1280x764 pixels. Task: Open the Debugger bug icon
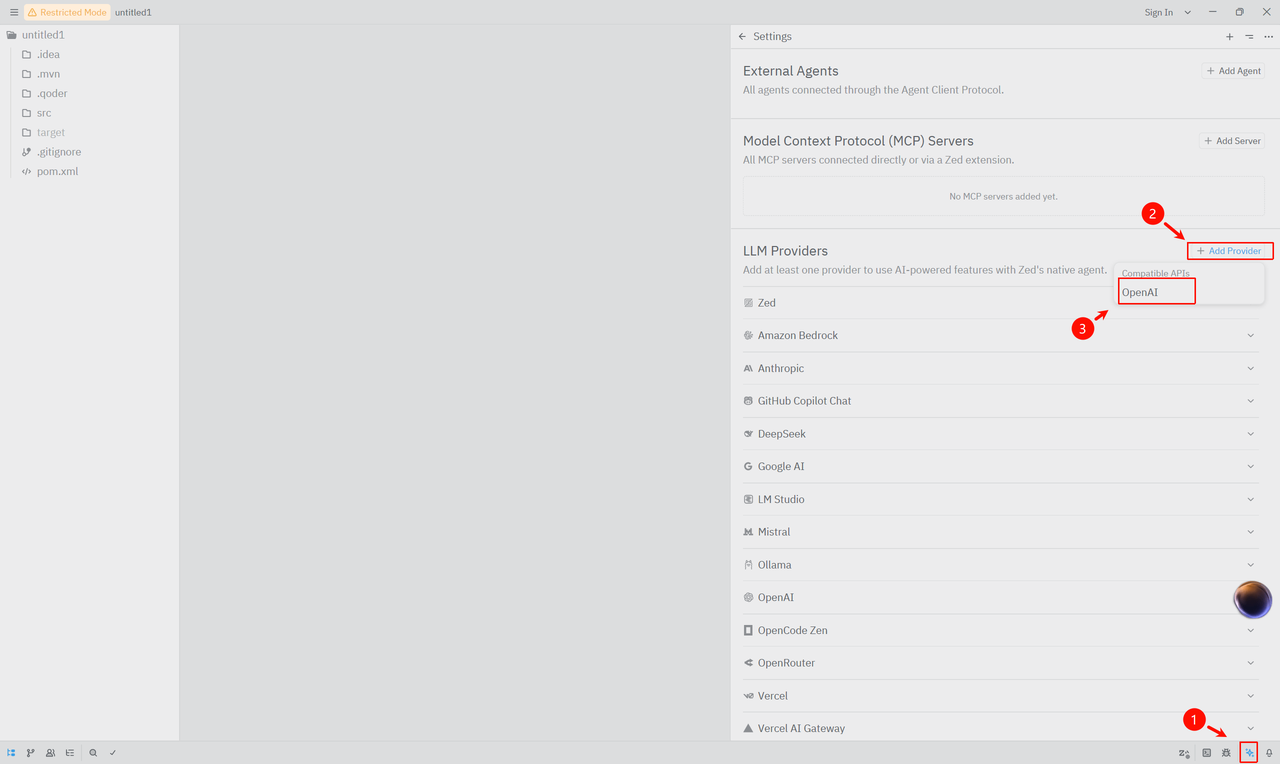[x=1226, y=753]
